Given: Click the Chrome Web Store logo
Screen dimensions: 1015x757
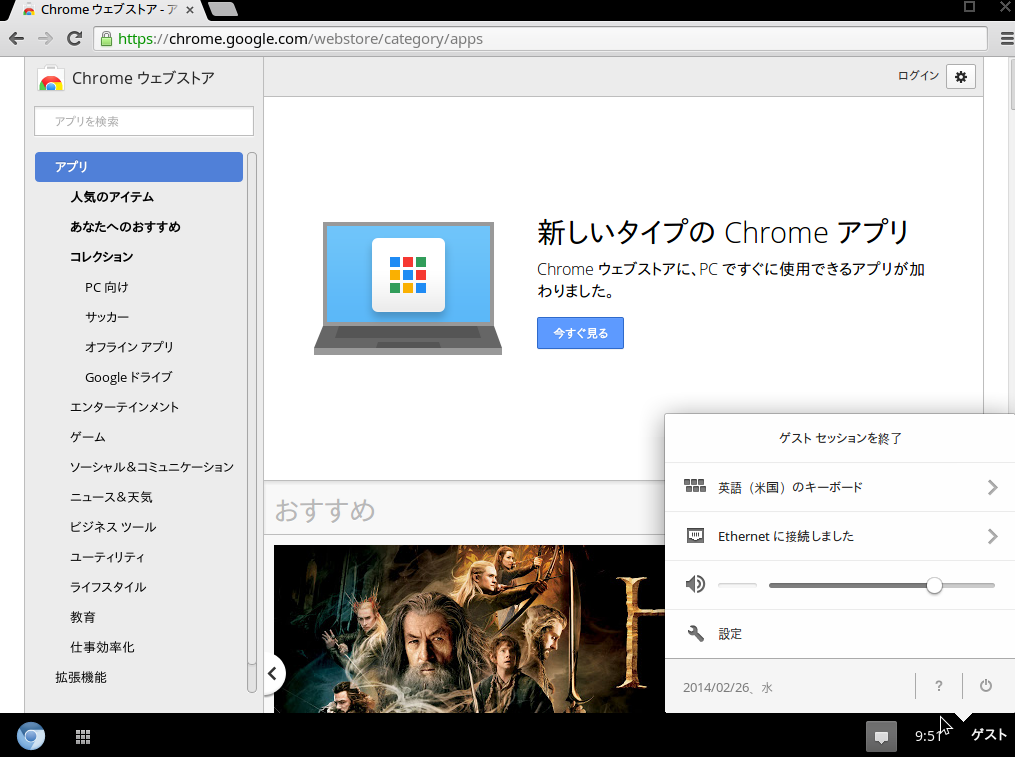Looking at the screenshot, I should coord(50,78).
